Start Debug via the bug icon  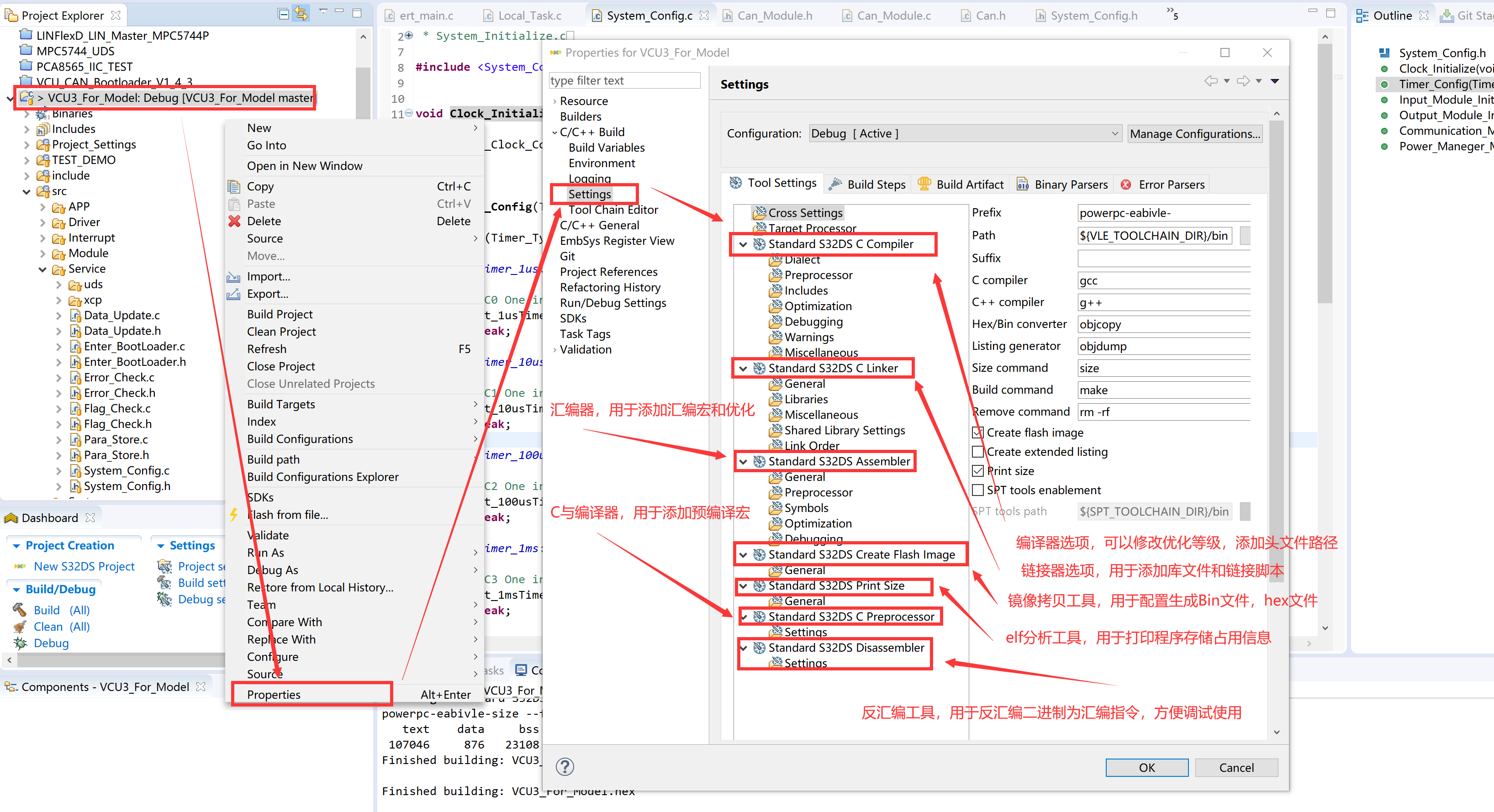tap(19, 643)
